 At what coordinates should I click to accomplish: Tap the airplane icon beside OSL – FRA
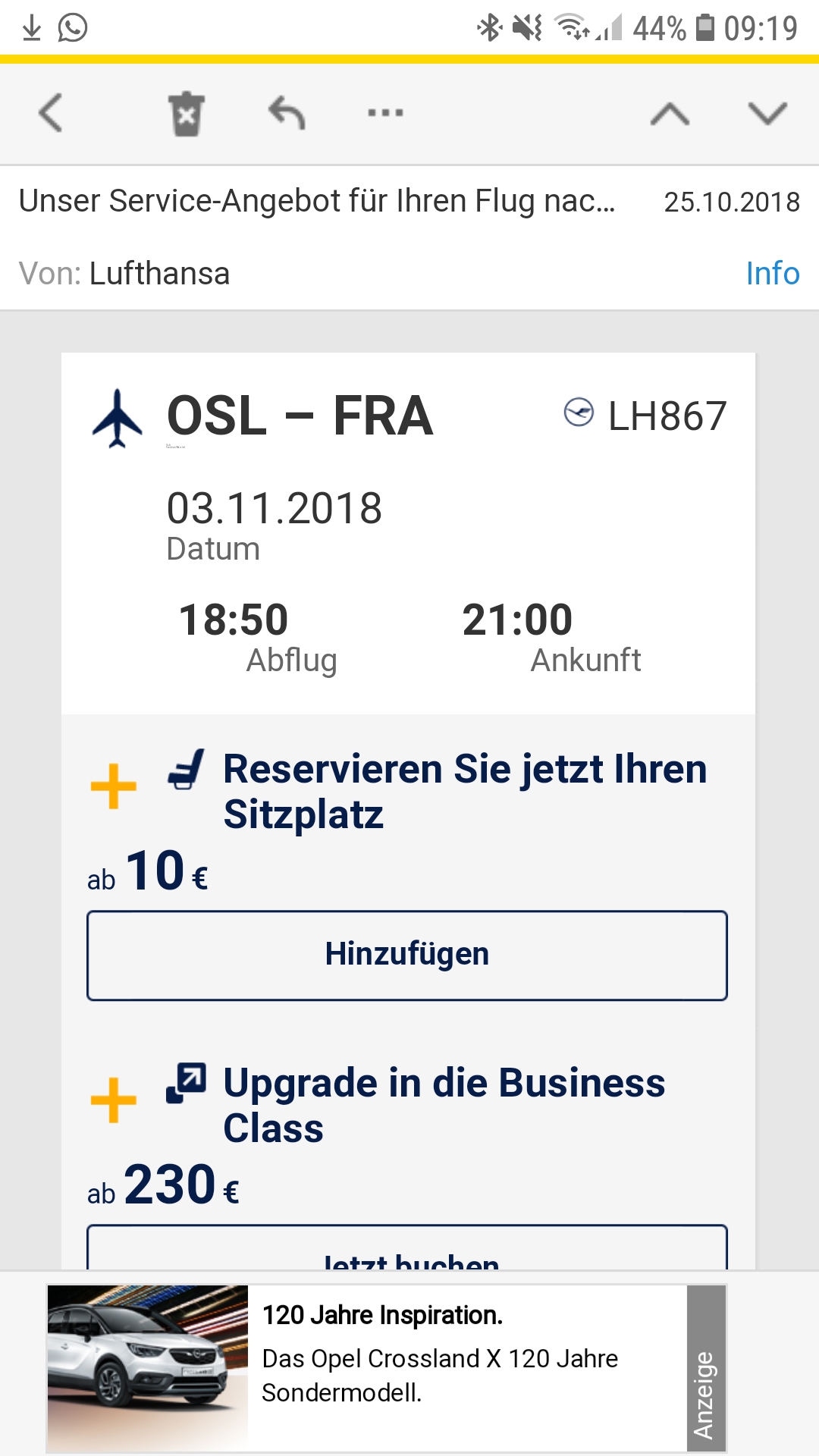(x=118, y=418)
